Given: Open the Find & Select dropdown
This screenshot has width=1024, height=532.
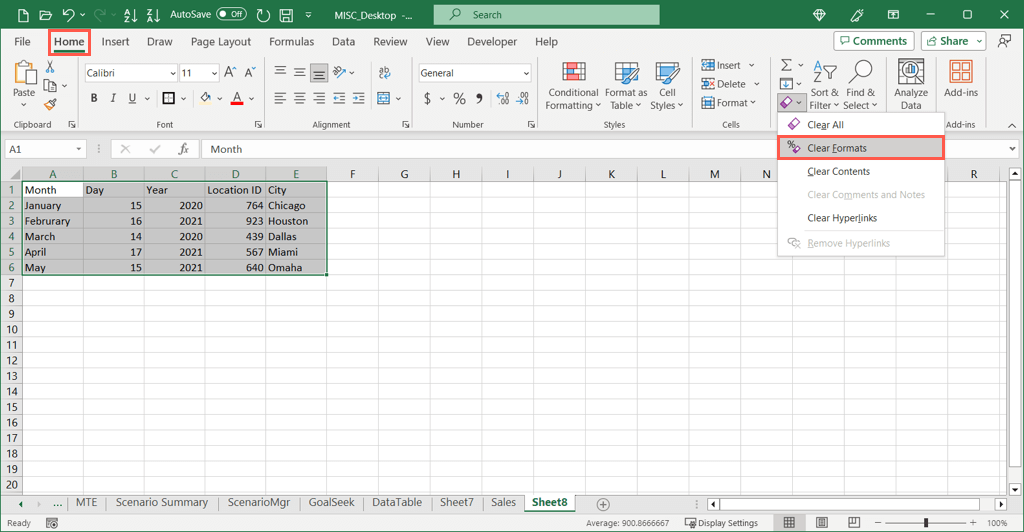Looking at the screenshot, I should point(860,86).
